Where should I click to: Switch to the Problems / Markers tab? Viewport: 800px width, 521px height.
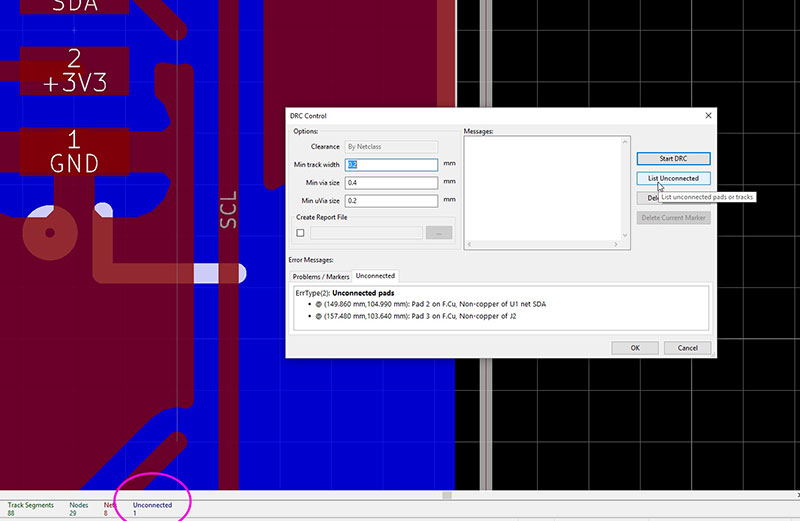pyautogui.click(x=320, y=276)
